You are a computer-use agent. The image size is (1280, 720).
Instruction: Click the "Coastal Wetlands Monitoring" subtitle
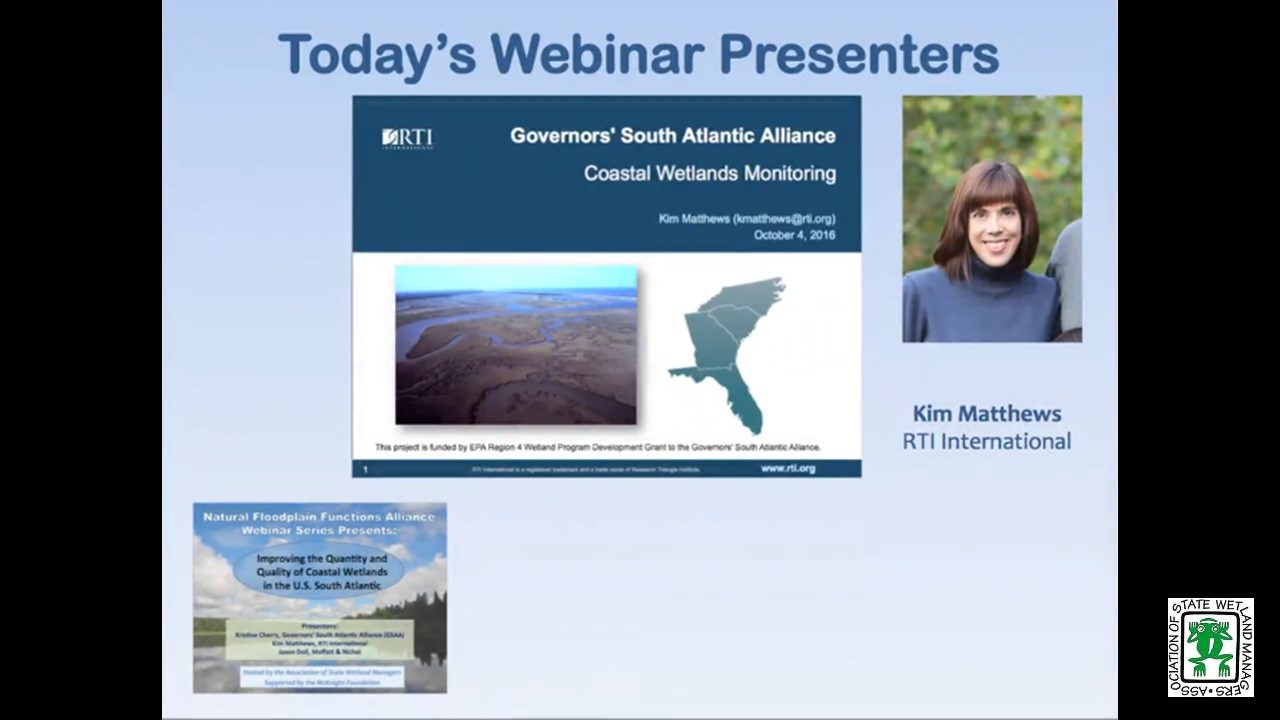[709, 173]
